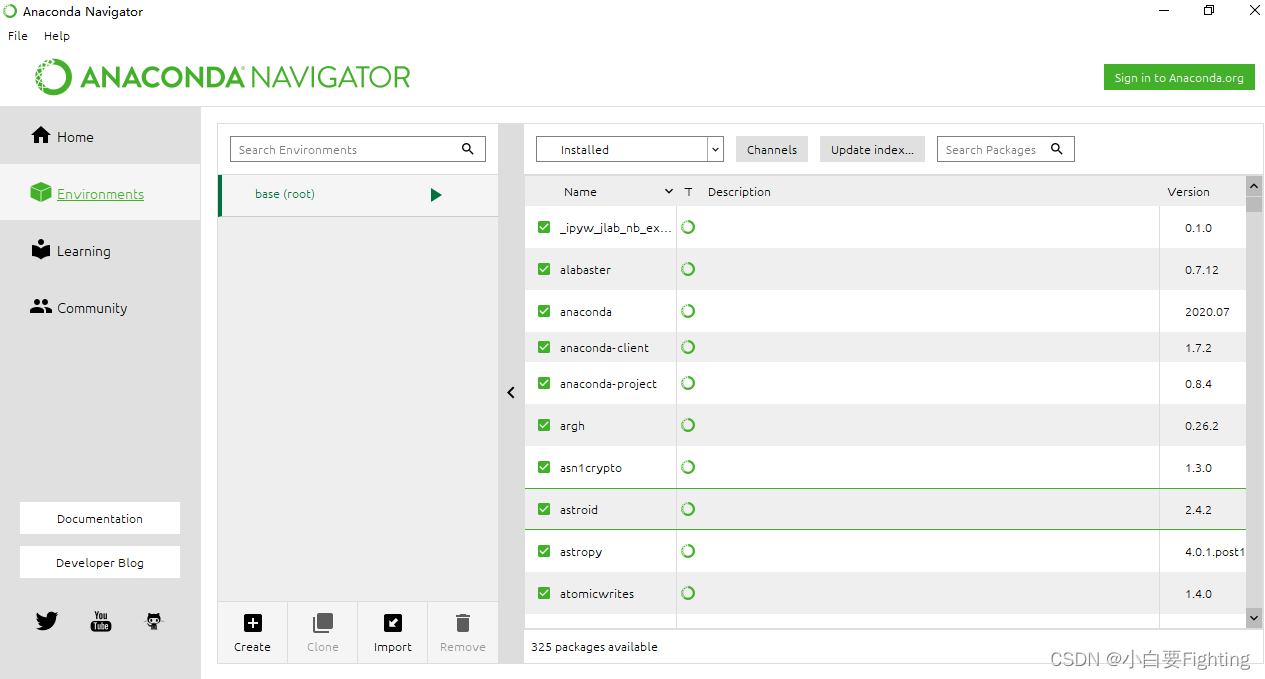Toggle the asn1crypto package checkbox

tap(544, 467)
